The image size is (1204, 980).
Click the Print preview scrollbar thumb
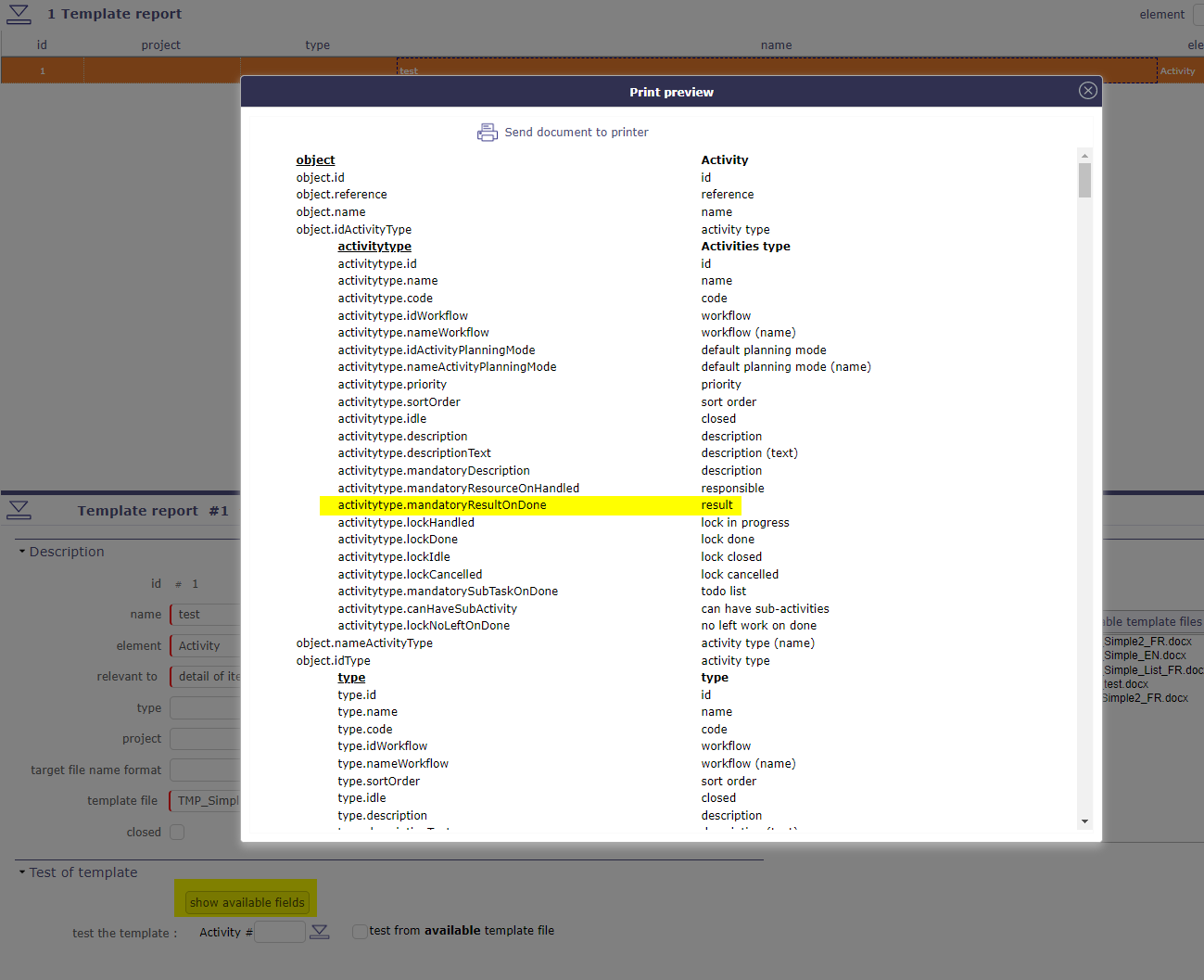[x=1084, y=181]
